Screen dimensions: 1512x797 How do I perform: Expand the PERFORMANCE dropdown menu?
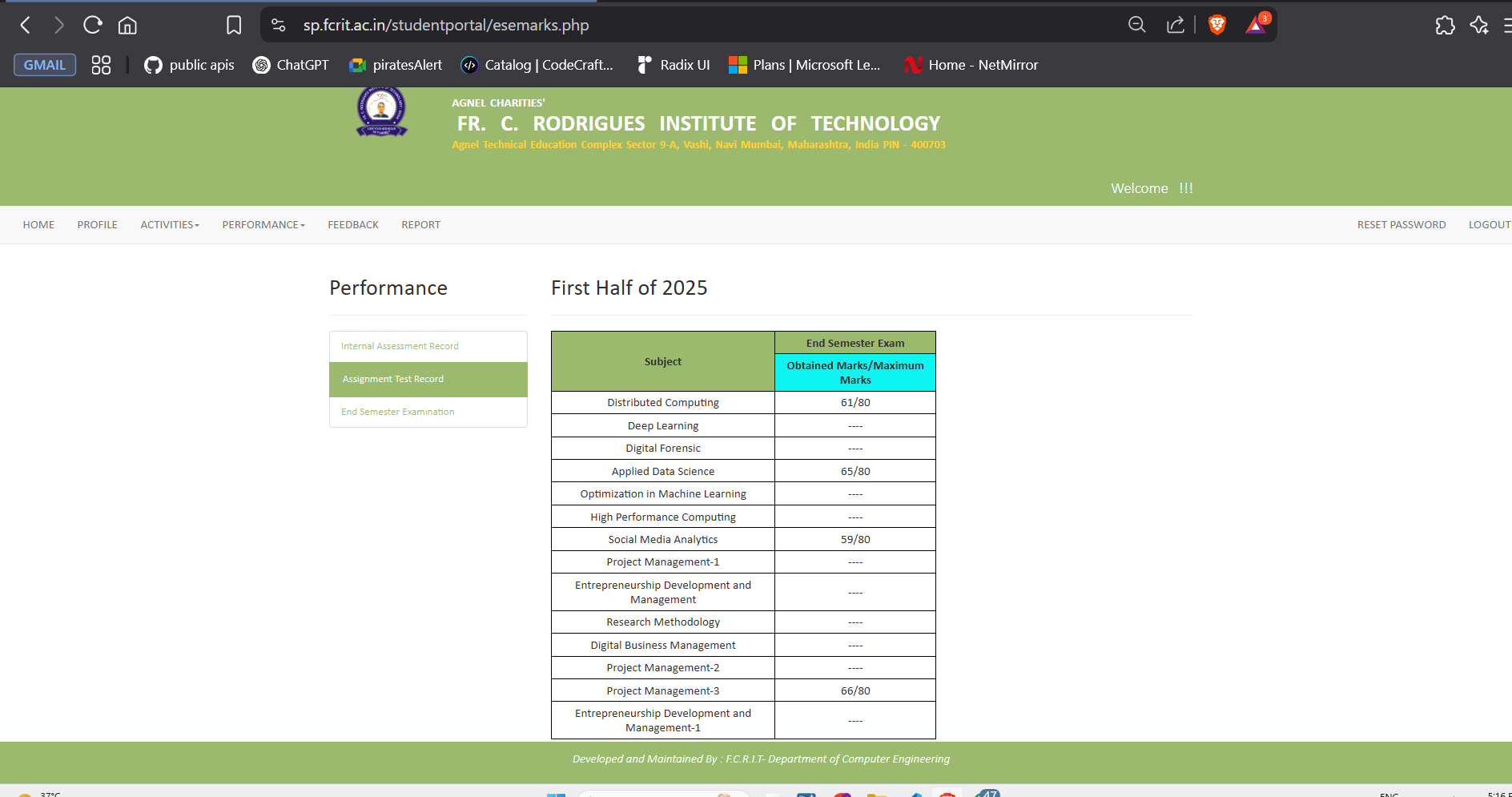[x=263, y=225]
